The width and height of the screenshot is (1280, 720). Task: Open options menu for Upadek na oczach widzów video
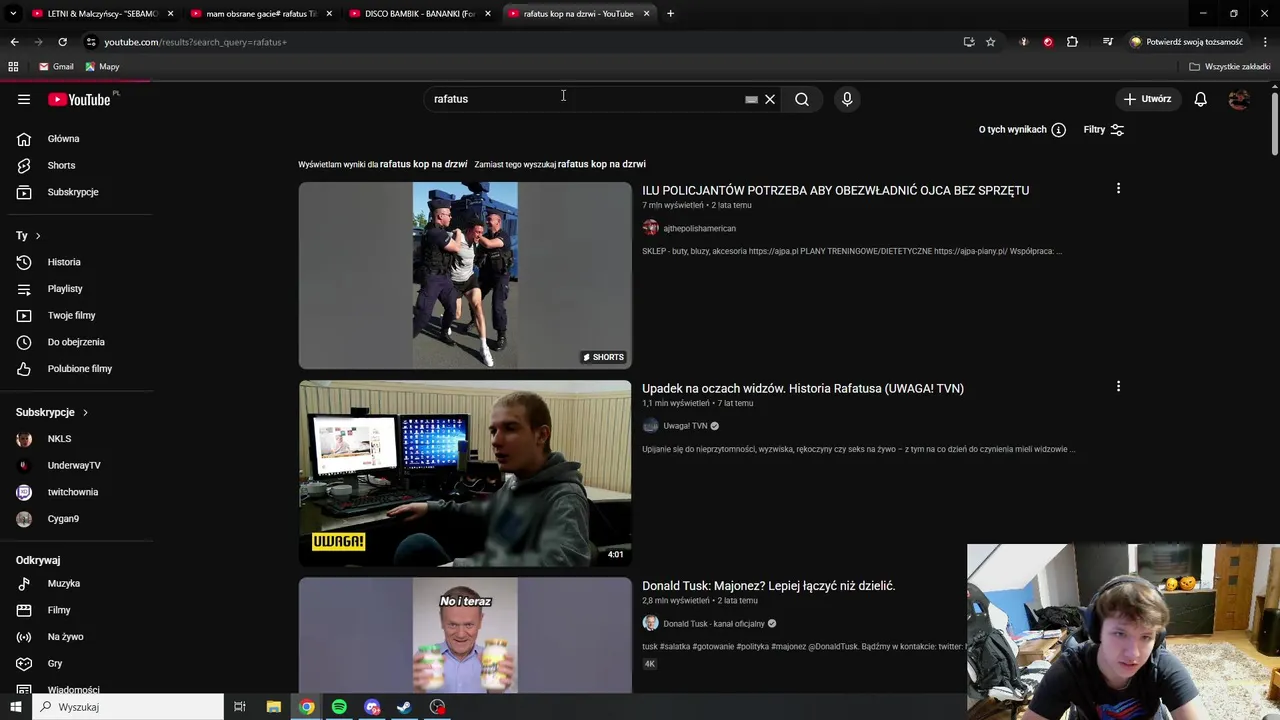1118,386
